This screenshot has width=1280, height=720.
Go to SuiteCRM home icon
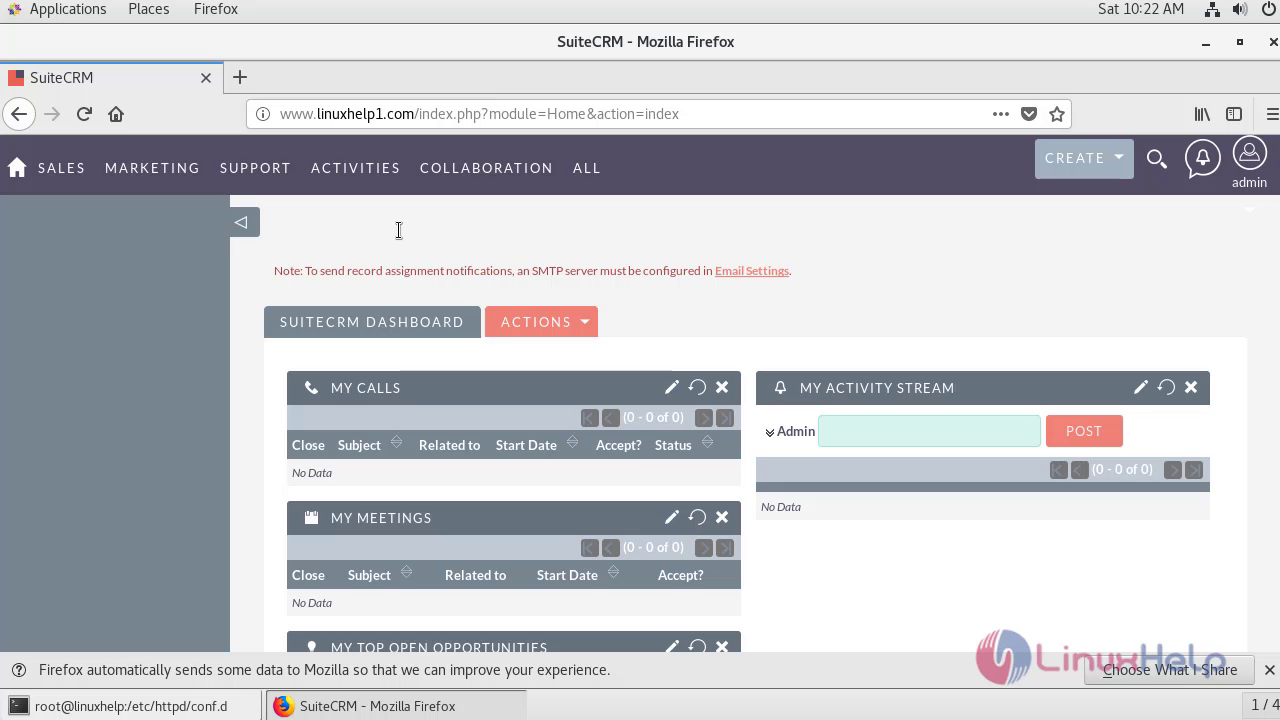click(x=17, y=168)
